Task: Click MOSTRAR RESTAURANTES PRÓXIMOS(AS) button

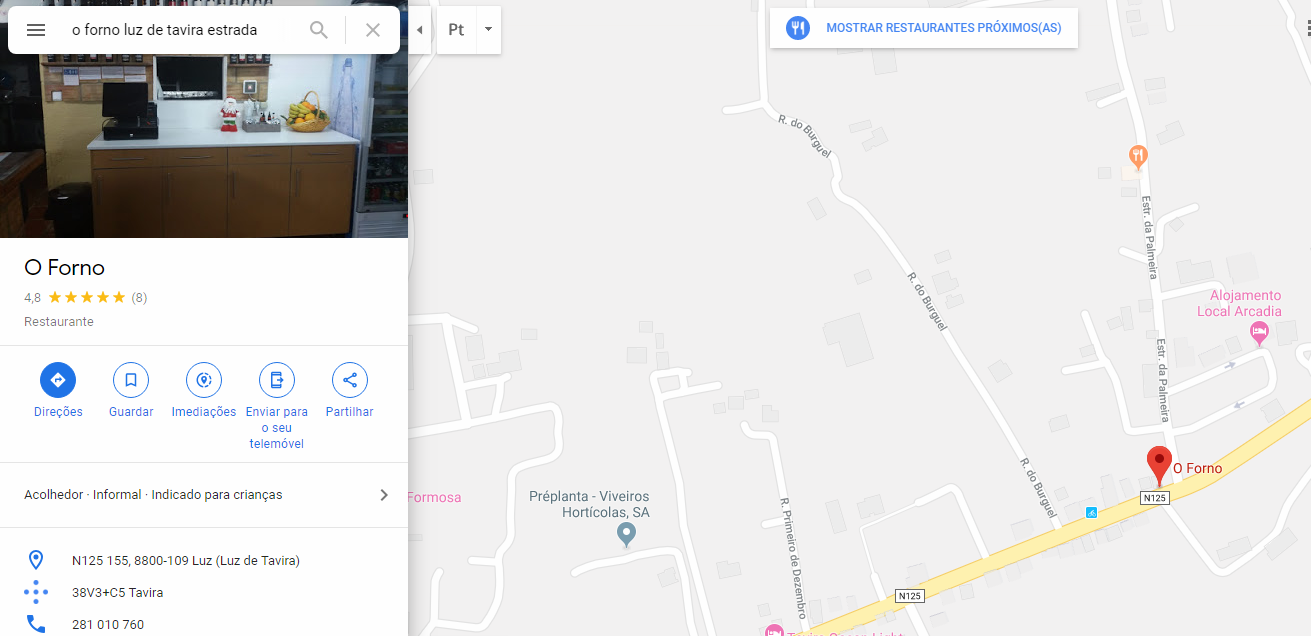Action: [x=923, y=28]
